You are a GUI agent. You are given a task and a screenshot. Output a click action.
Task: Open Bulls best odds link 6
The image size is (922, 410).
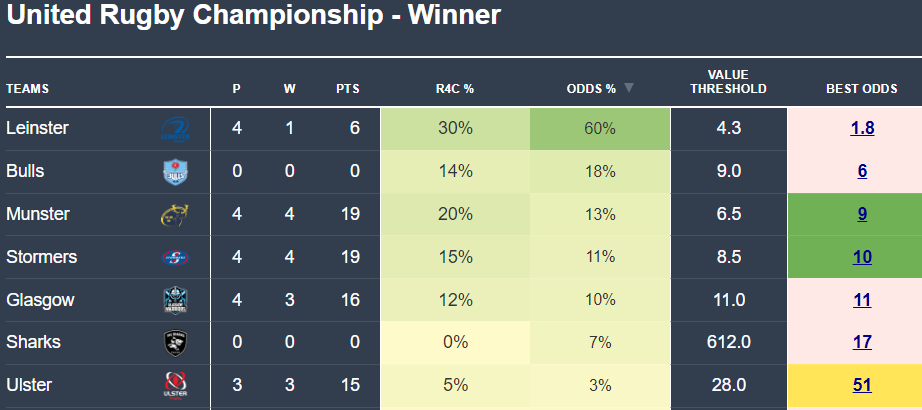coord(862,172)
